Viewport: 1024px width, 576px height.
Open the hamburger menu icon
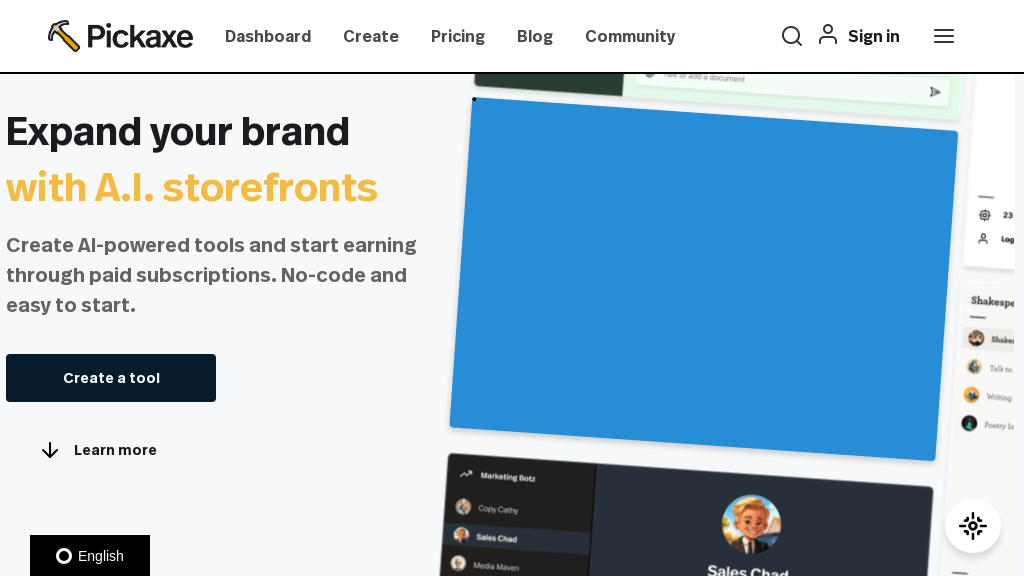pyautogui.click(x=944, y=36)
